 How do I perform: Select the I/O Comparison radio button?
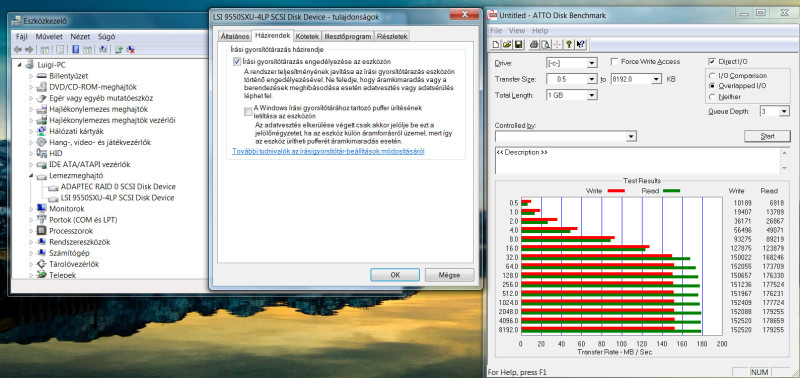click(x=712, y=75)
